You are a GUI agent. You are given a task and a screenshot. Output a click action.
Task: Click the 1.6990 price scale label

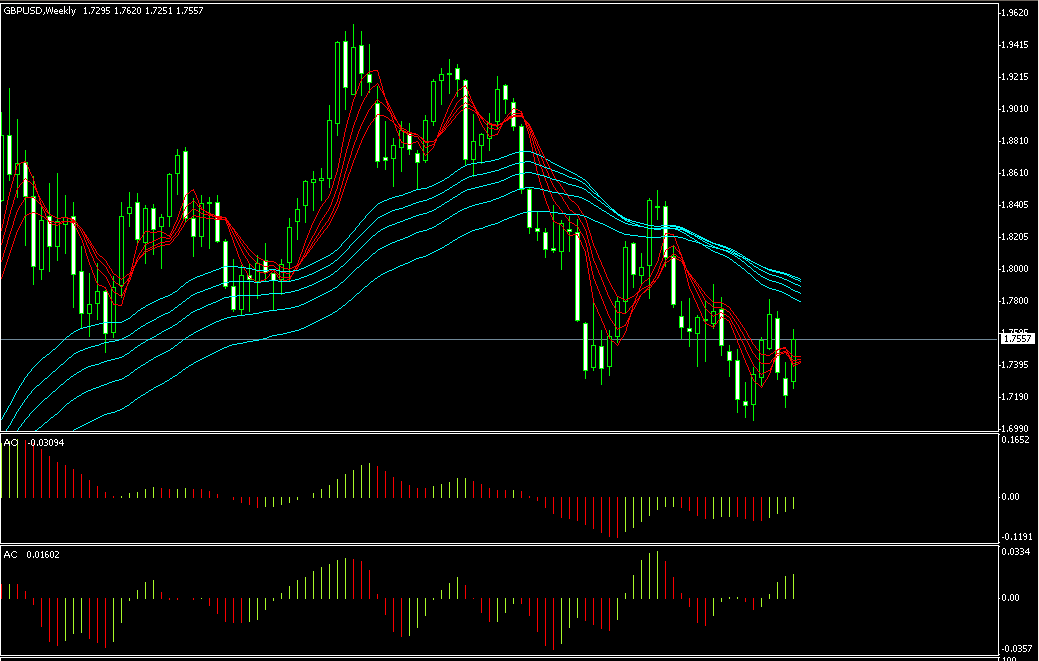coord(1015,428)
